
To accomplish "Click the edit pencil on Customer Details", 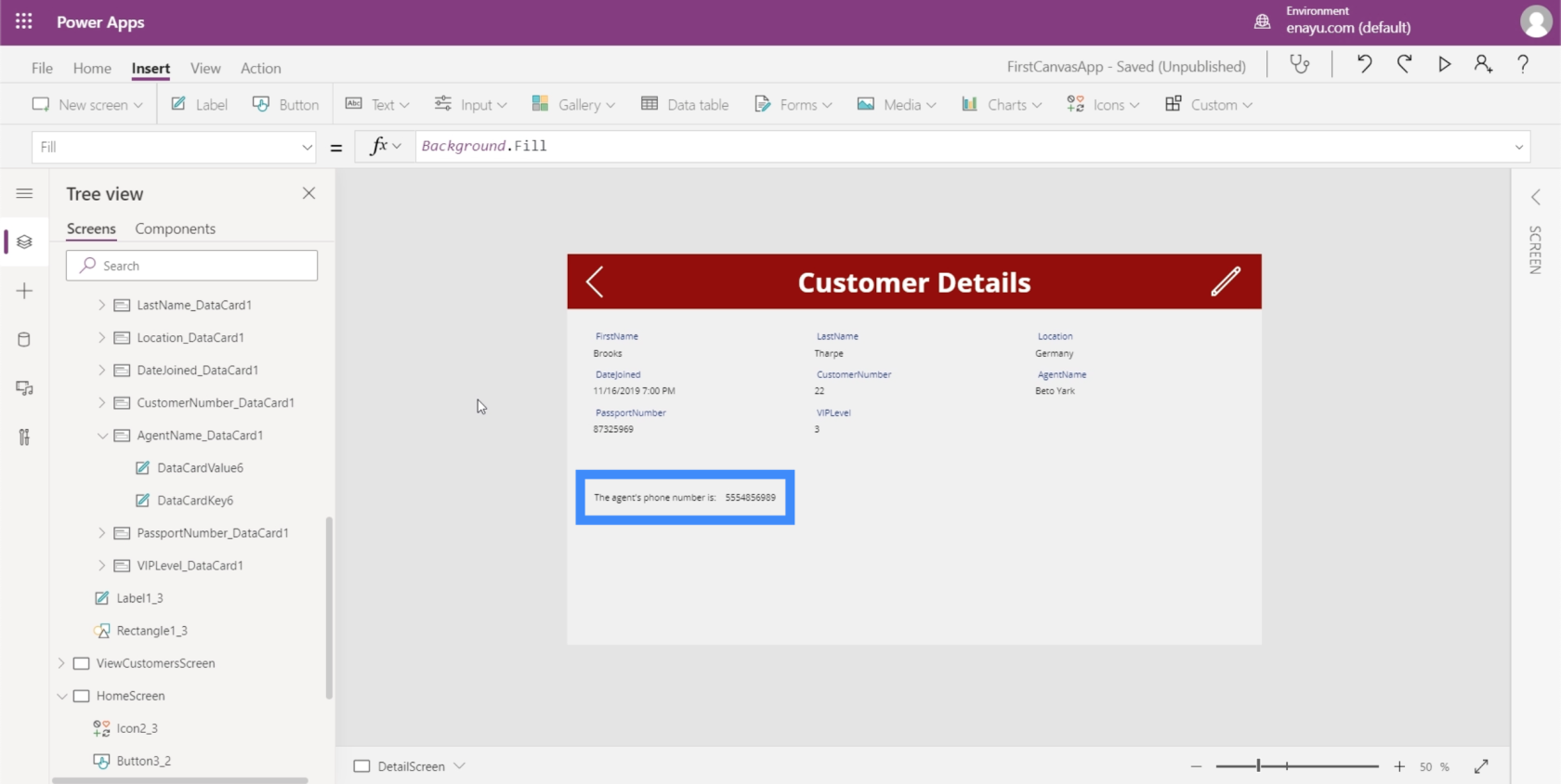I will (x=1226, y=281).
